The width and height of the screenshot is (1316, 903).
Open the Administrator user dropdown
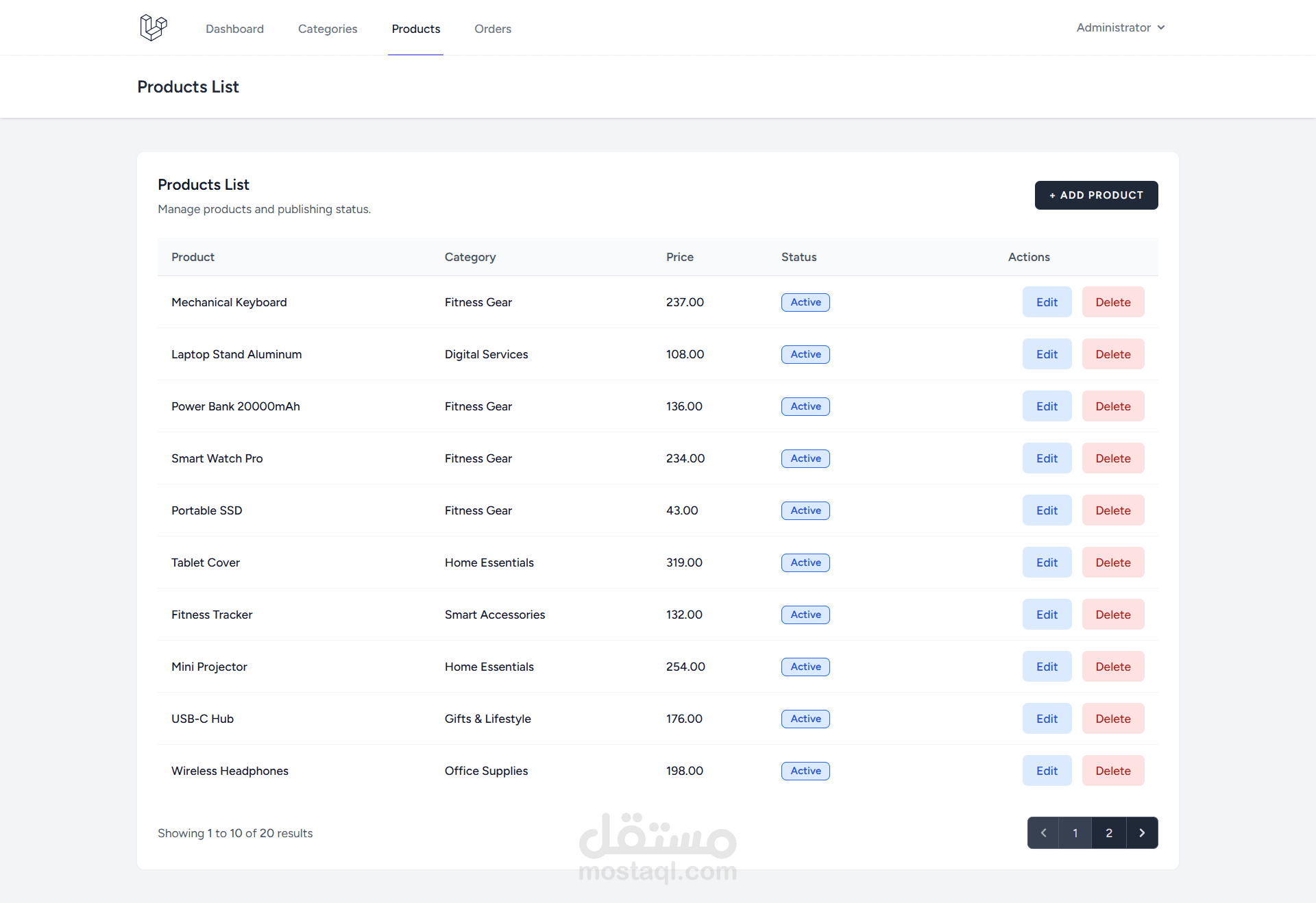pos(1120,27)
